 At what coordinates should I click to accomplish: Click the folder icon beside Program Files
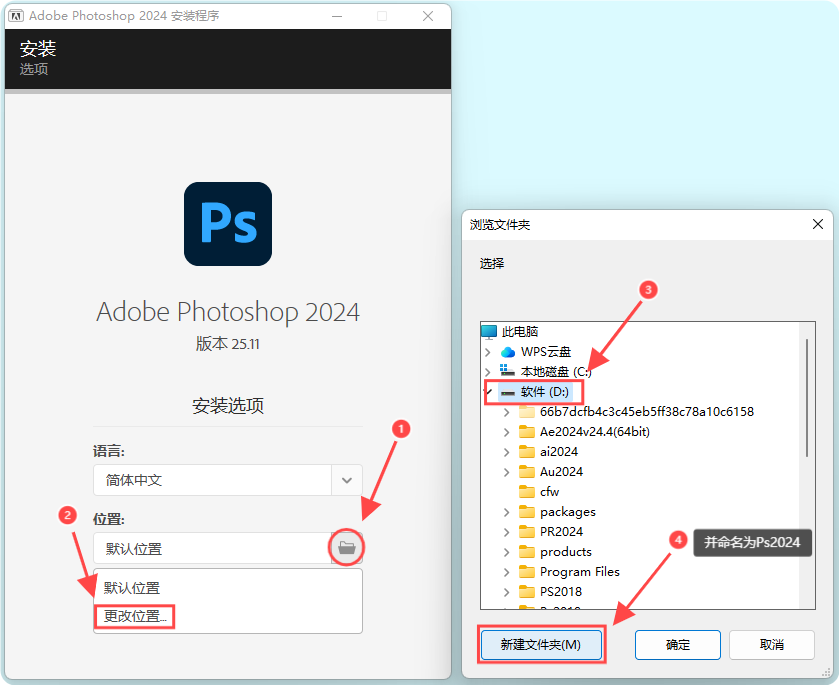click(x=527, y=572)
